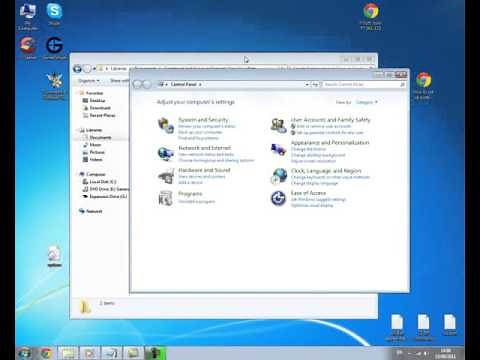
Task: Open Chrome shortcut beside Control Panel window
Action: click(423, 86)
